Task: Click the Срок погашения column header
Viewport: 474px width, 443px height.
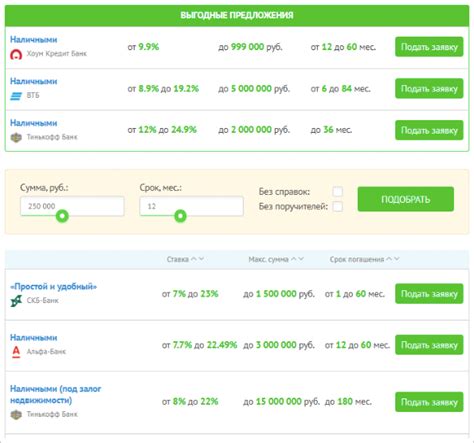Action: [x=357, y=259]
